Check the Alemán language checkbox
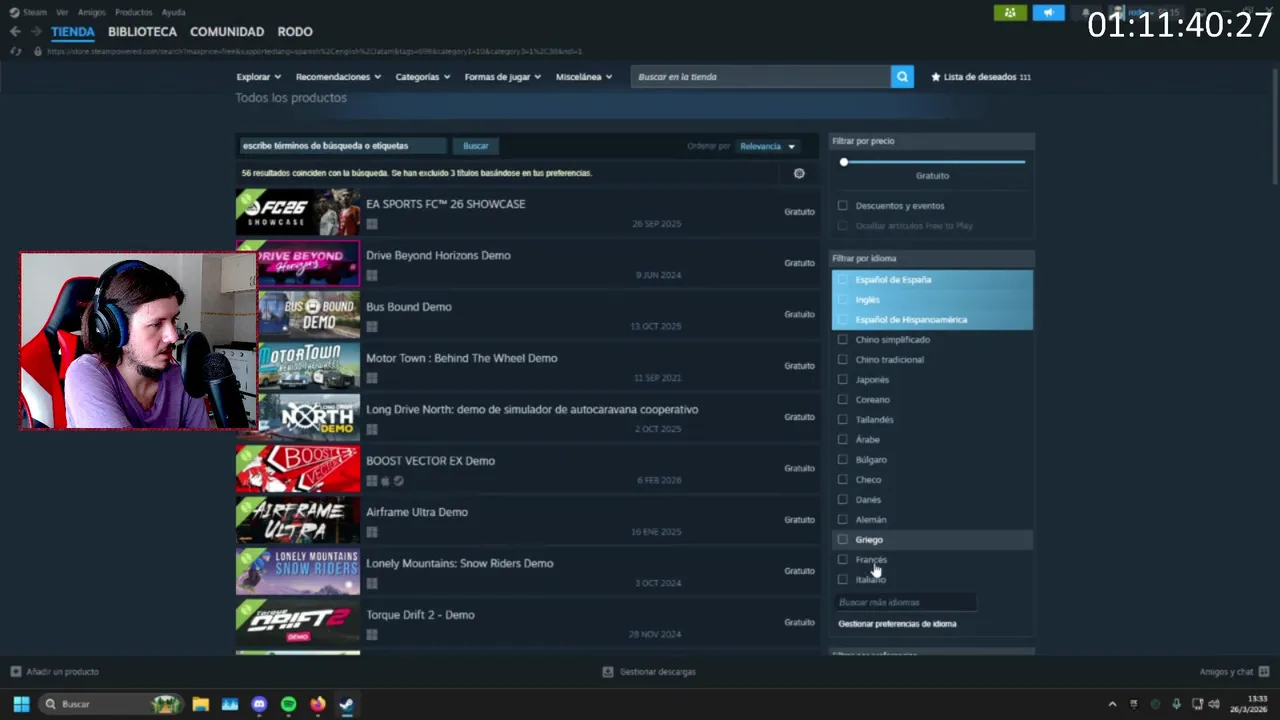The height and width of the screenshot is (720, 1280). click(x=842, y=520)
